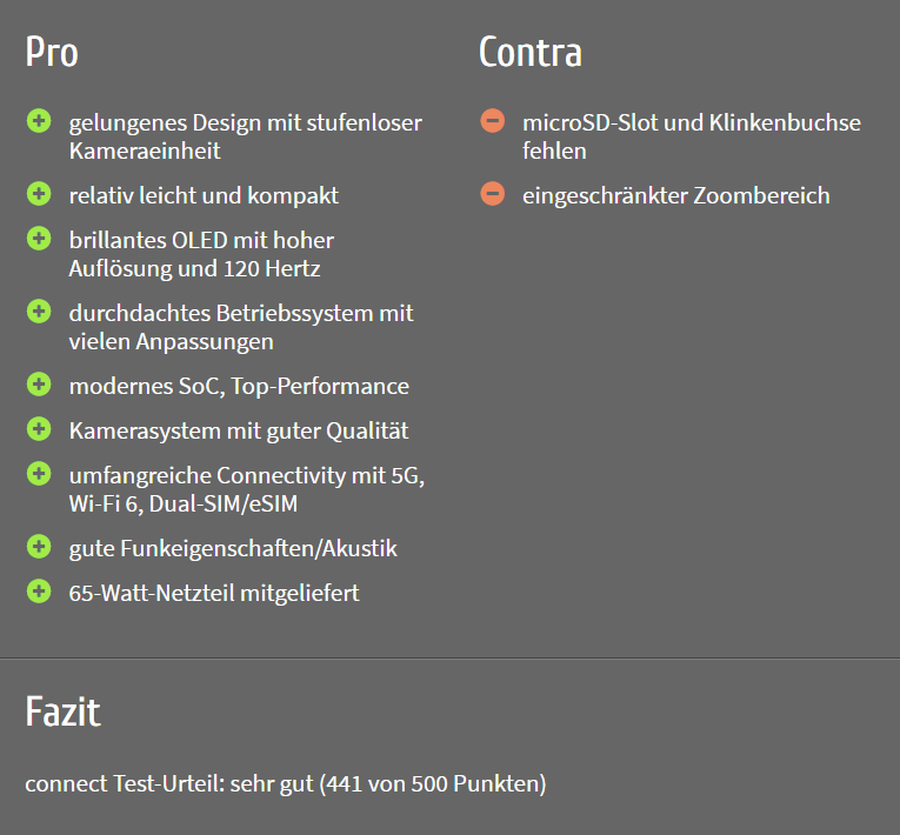Viewport: 900px width, 835px height.
Task: Select the plus icon beside '65-Watt-Netzteil mitgeliefert'
Action: point(39,591)
